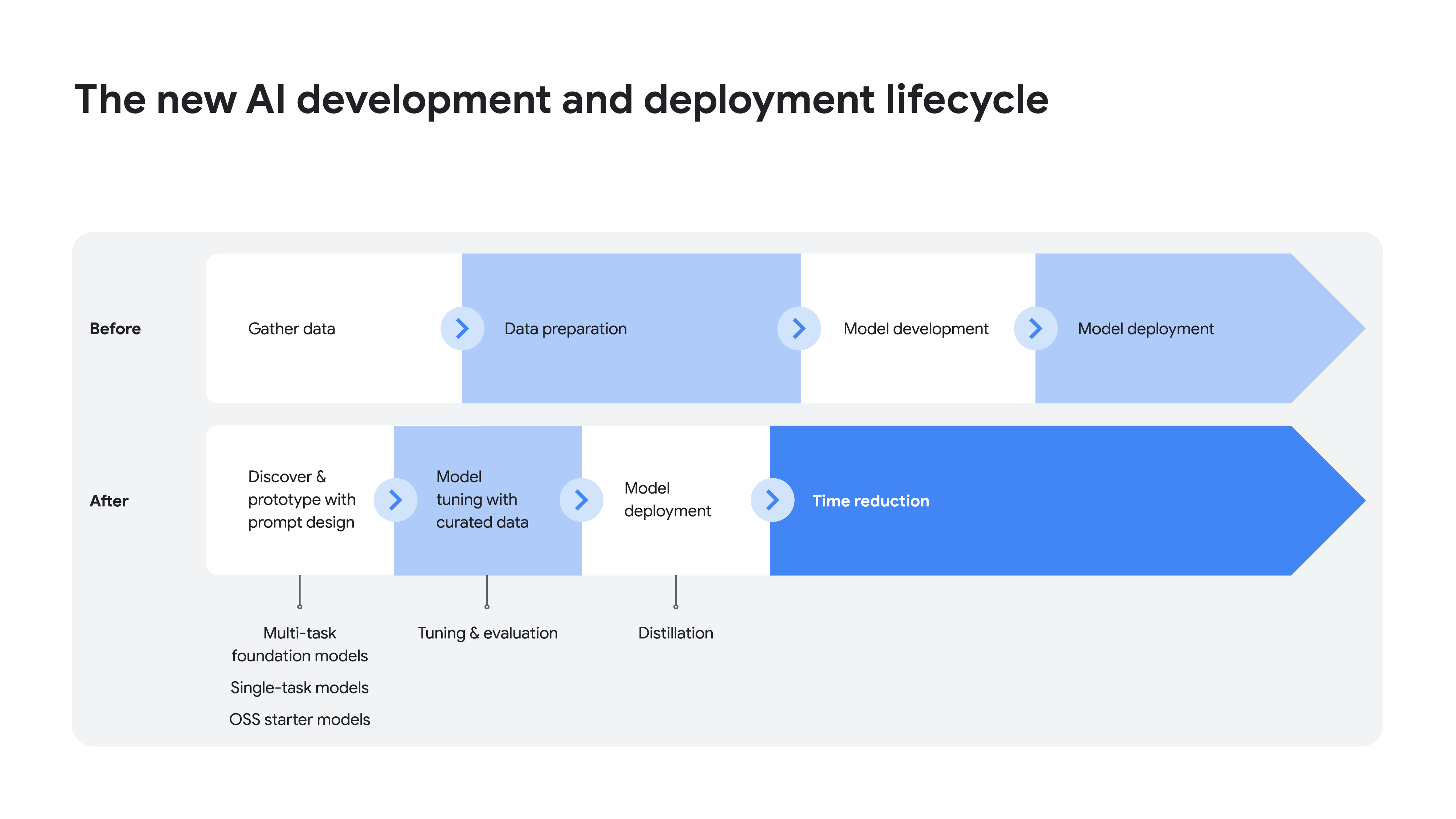Image resolution: width=1456 pixels, height=819 pixels.
Task: Click the 'Gather data' stage text
Action: (x=292, y=328)
